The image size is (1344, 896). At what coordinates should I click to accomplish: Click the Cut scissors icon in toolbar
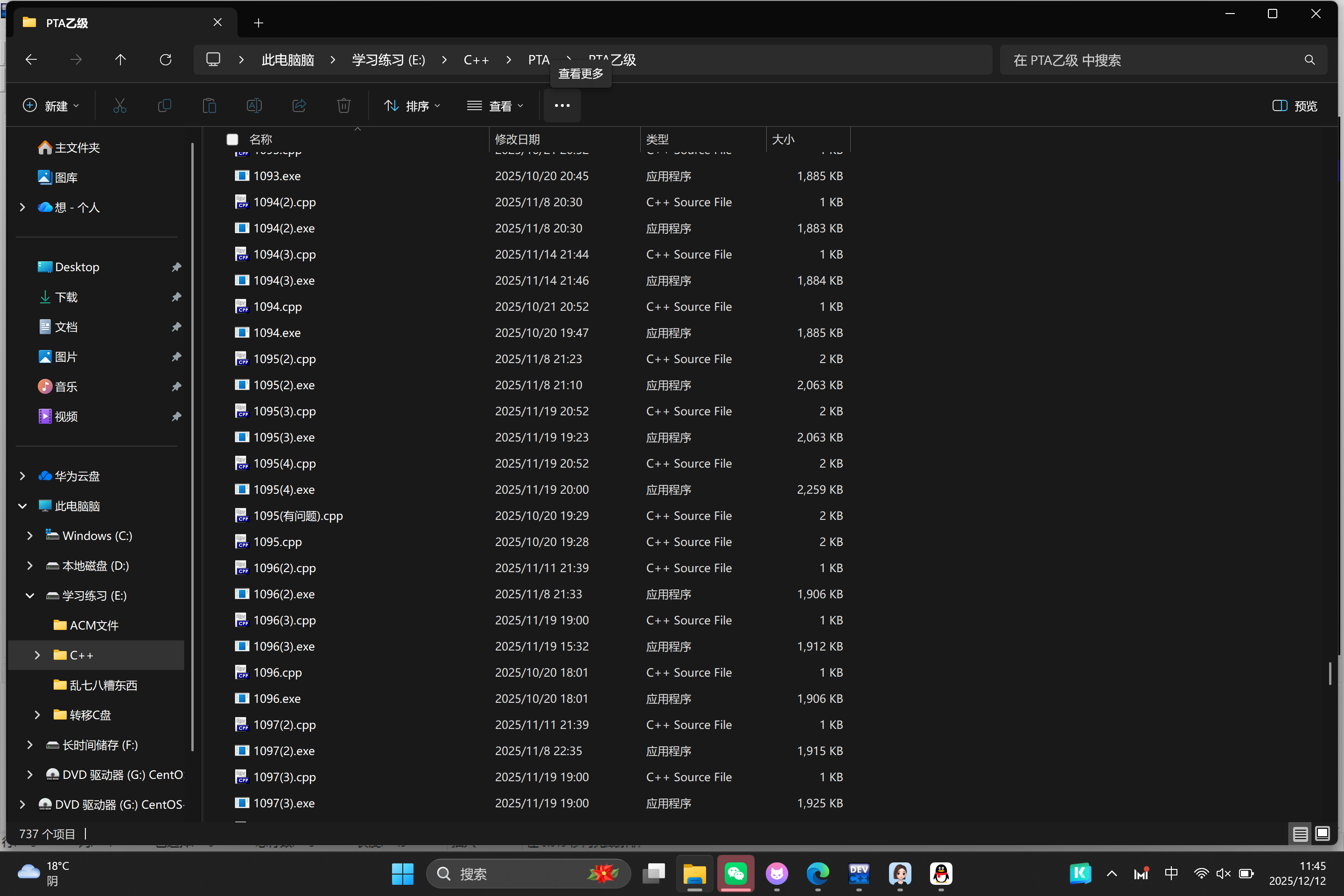tap(119, 106)
